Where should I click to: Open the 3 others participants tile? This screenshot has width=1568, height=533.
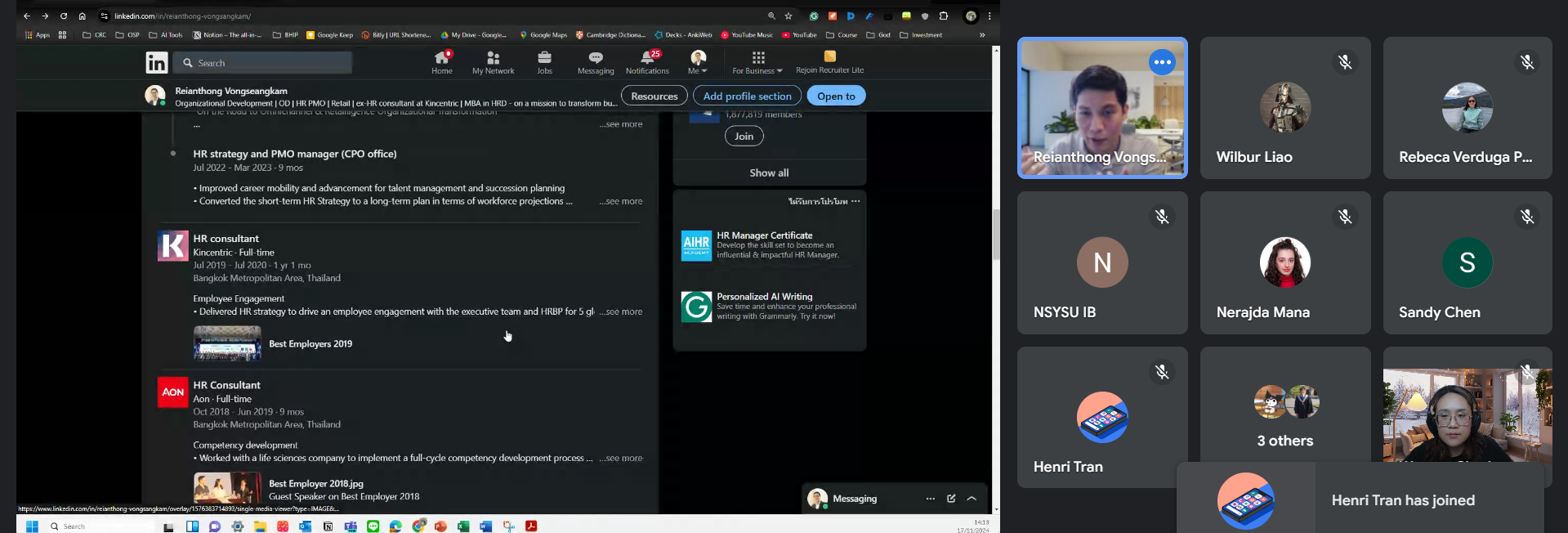click(x=1285, y=417)
